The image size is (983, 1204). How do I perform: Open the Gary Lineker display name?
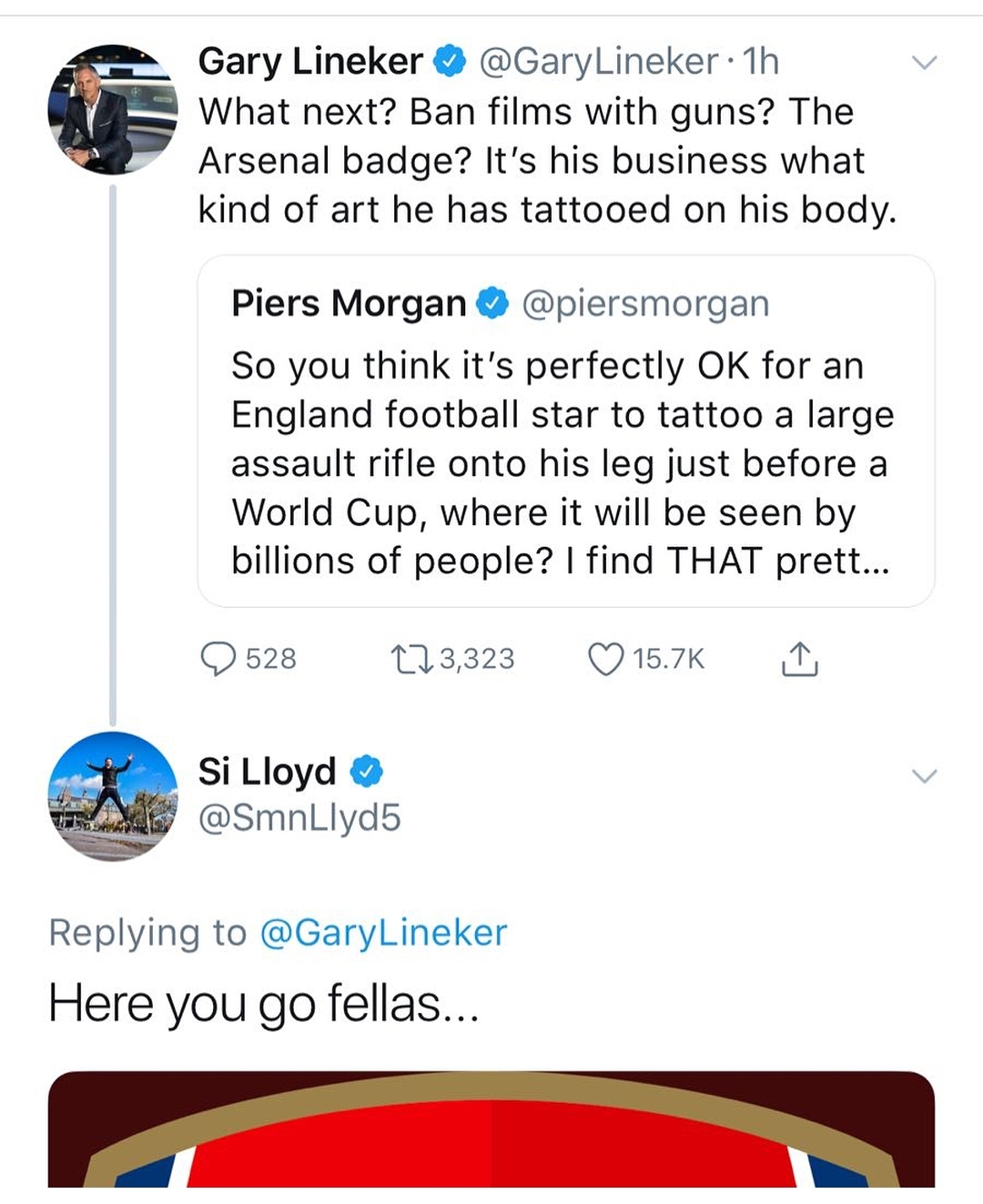(x=310, y=62)
